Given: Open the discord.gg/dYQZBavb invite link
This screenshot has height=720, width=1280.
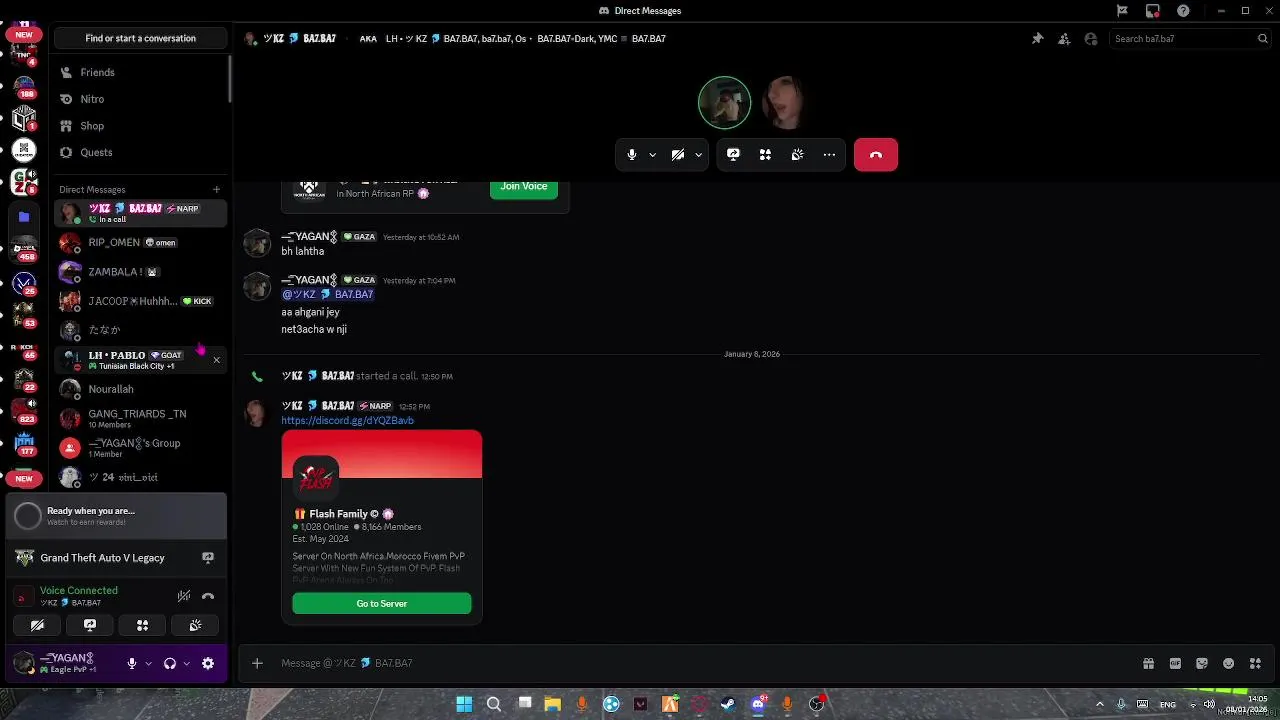Looking at the screenshot, I should (347, 421).
